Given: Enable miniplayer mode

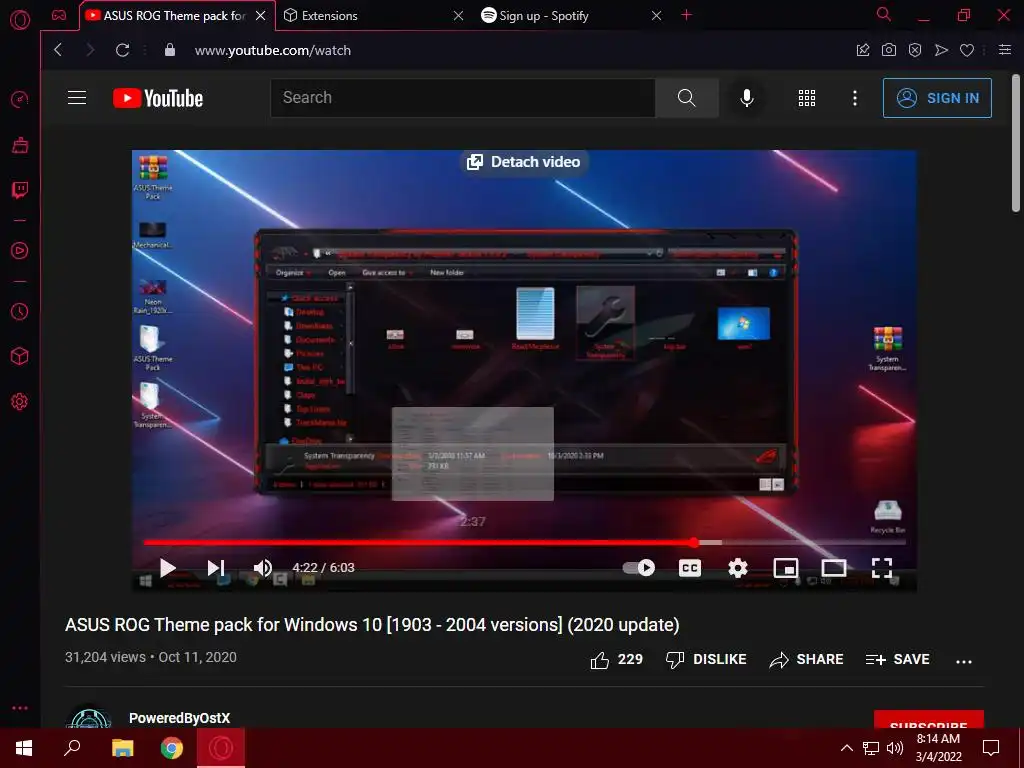Looking at the screenshot, I should [786, 568].
